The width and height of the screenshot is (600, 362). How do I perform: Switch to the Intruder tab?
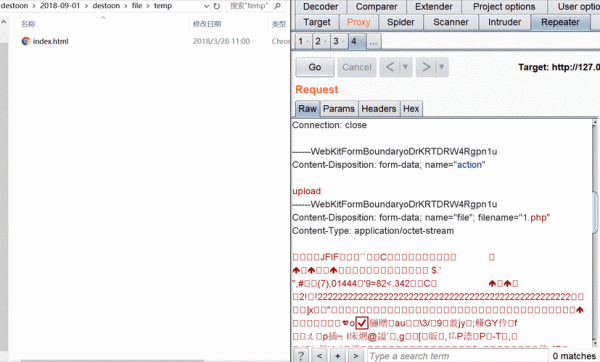(x=504, y=22)
